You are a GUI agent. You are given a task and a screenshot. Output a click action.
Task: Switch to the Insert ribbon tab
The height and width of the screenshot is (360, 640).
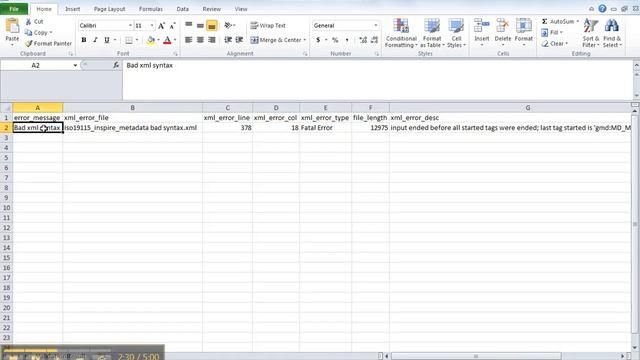point(73,9)
